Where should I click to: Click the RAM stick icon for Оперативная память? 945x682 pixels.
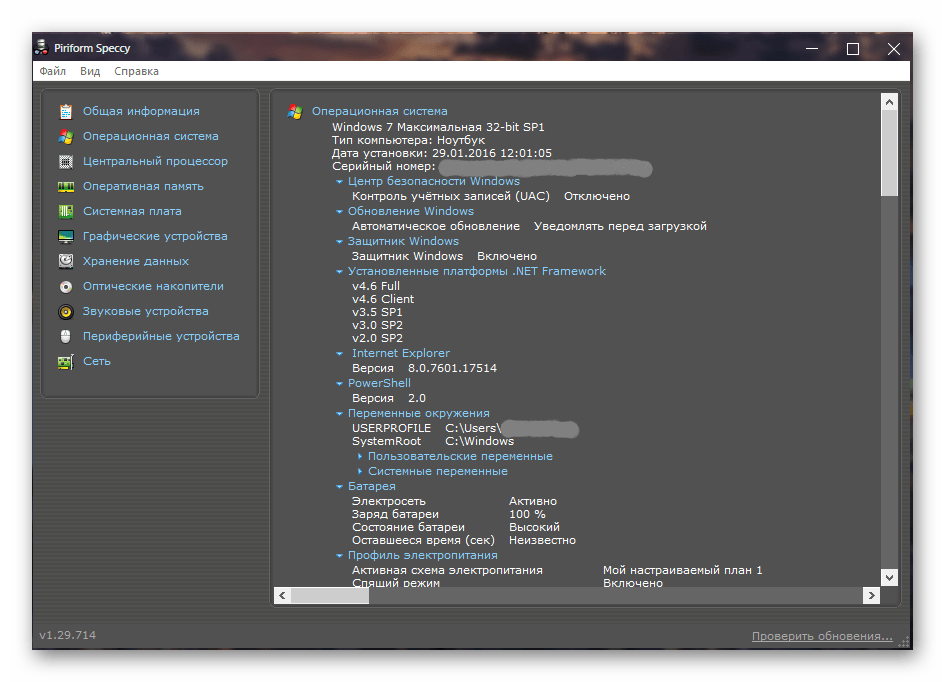point(66,187)
